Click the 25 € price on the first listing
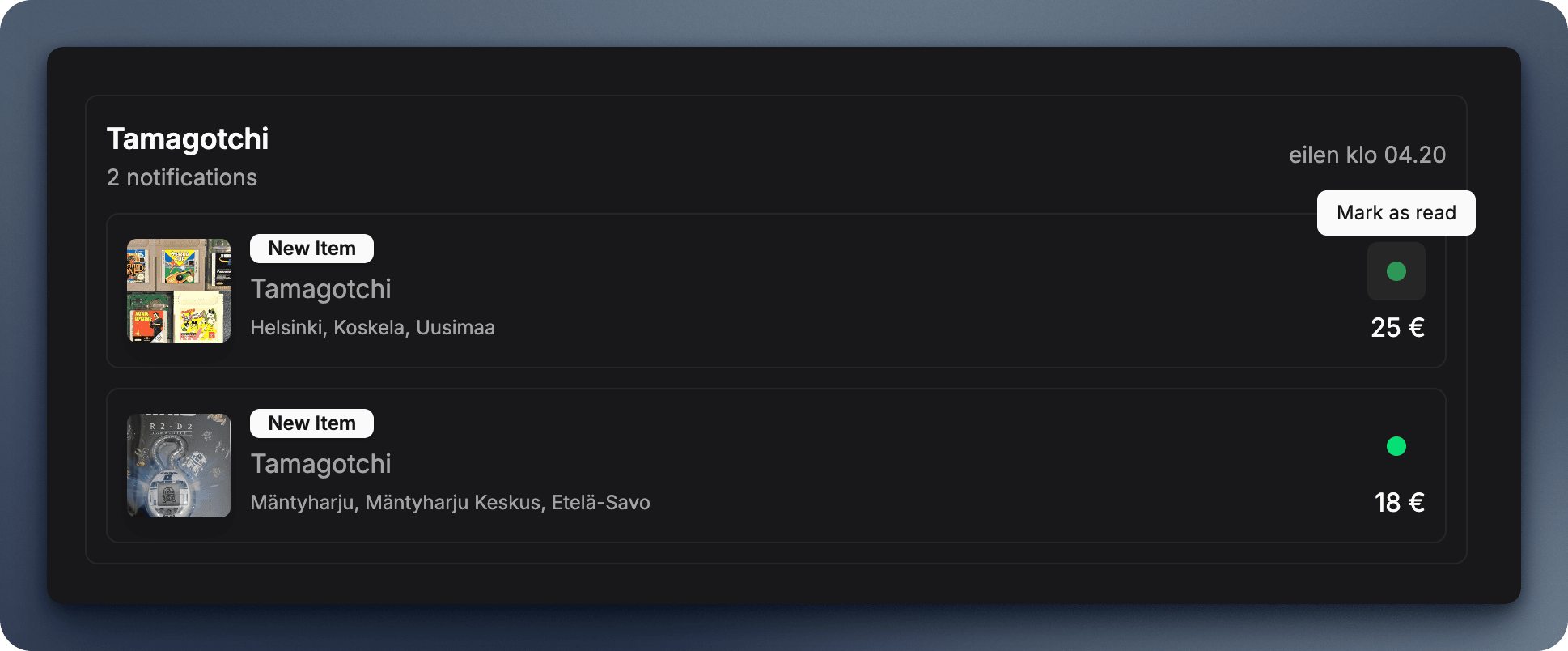 pyautogui.click(x=1396, y=328)
